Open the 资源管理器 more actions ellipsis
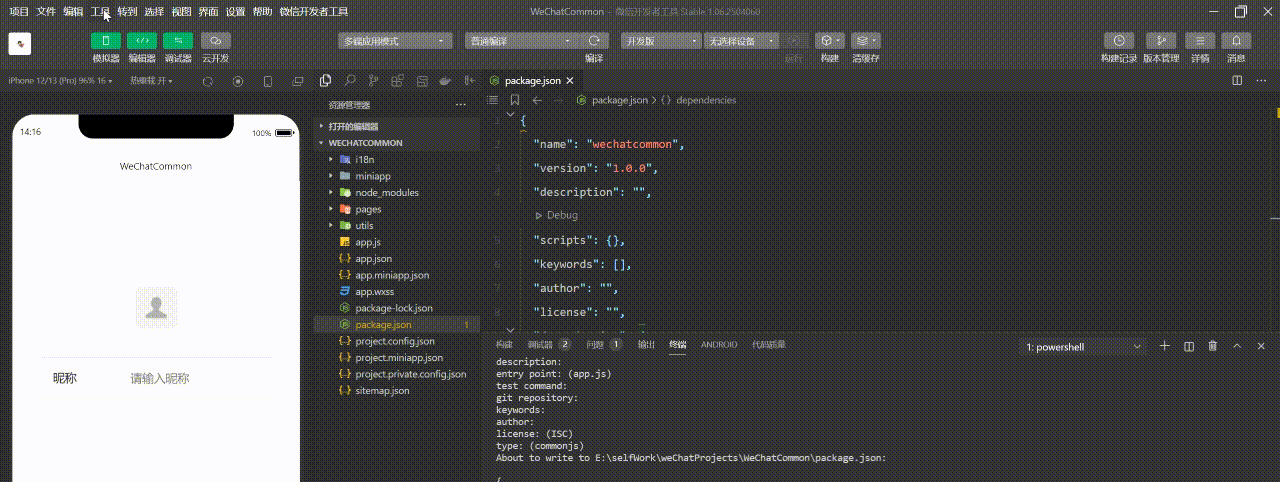Viewport: 1280px width, 482px height. click(461, 104)
